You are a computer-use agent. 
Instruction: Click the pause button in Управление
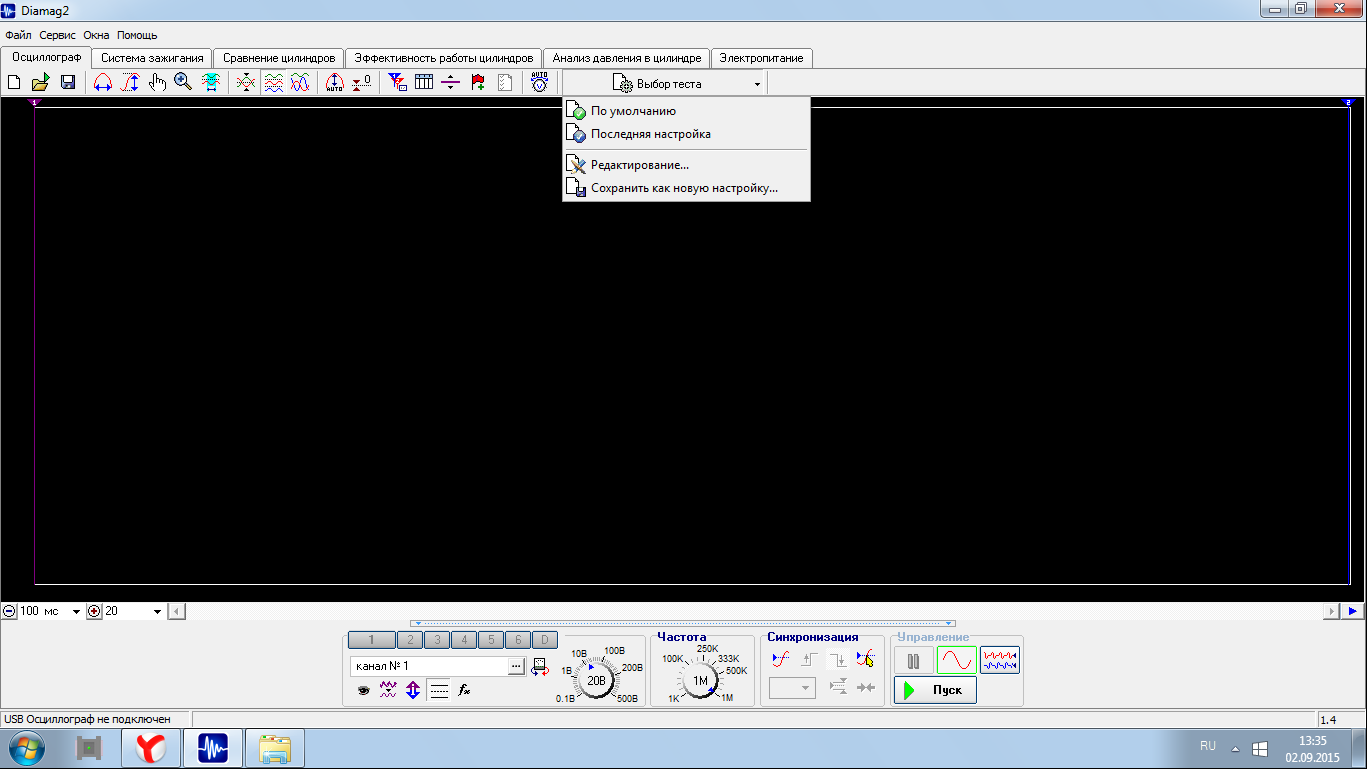(x=914, y=661)
